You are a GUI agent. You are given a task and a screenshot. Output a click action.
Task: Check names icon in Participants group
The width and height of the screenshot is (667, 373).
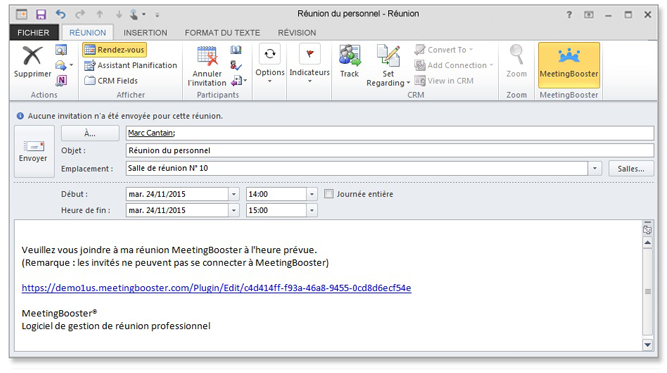click(236, 65)
